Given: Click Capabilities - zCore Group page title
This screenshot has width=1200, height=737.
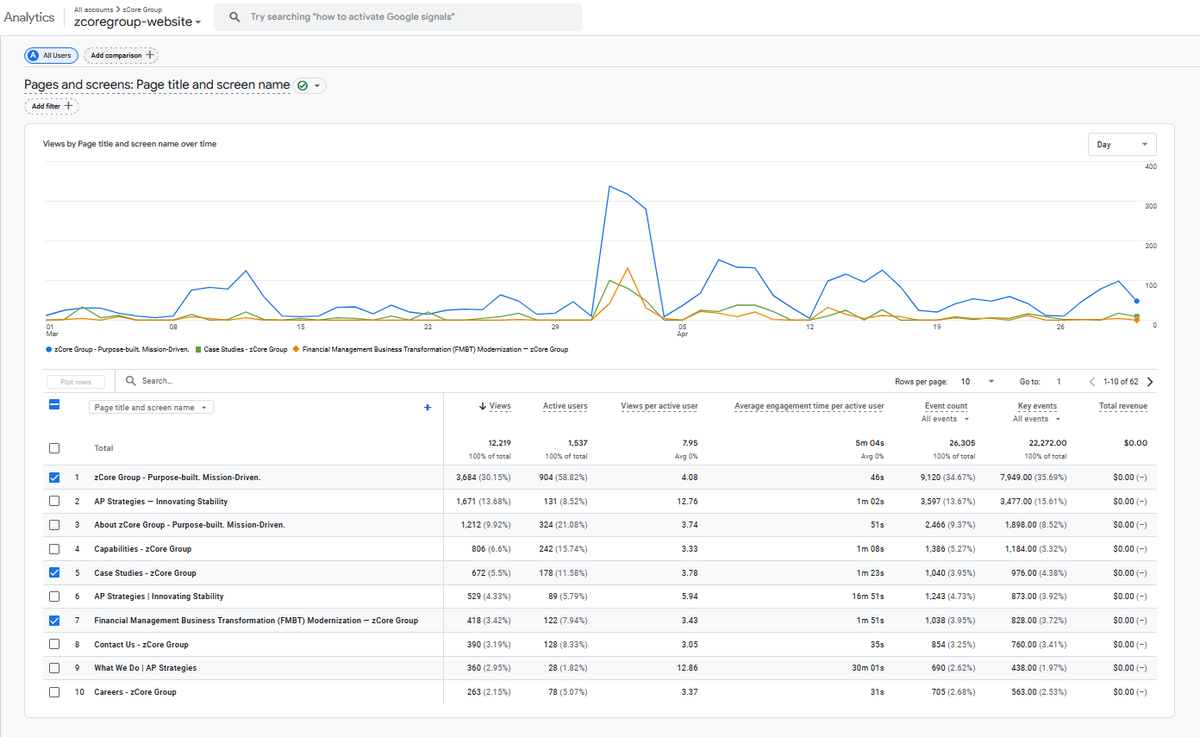Looking at the screenshot, I should pyautogui.click(x=143, y=549).
